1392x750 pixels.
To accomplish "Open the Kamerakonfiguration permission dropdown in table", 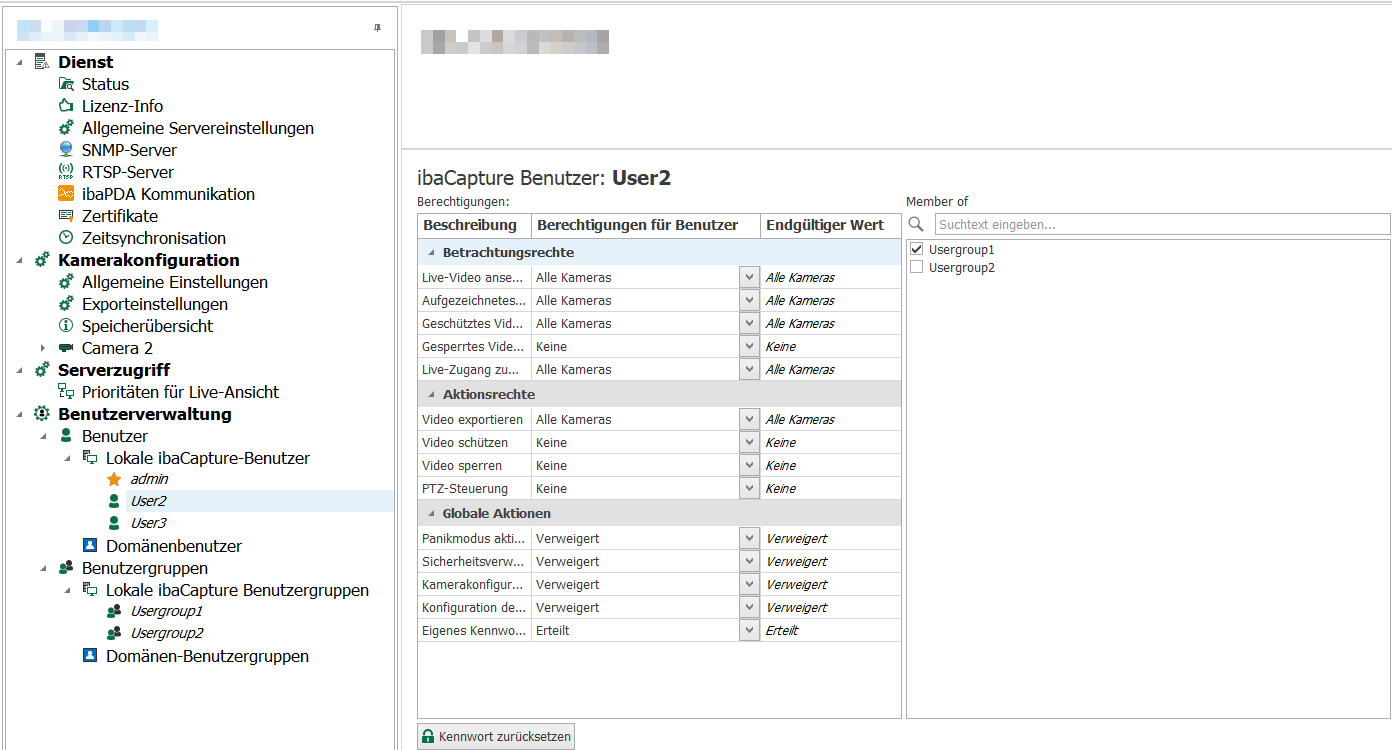I will (749, 584).
